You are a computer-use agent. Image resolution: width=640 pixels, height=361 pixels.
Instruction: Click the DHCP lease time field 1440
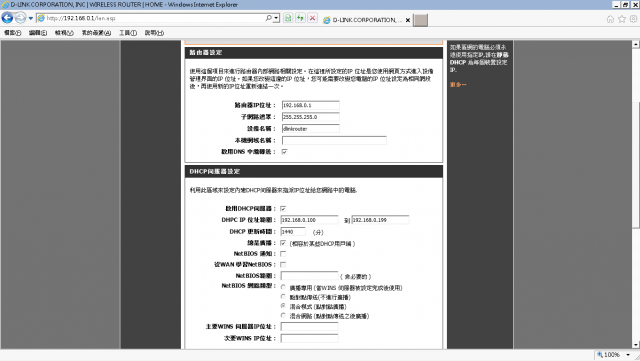[293, 232]
